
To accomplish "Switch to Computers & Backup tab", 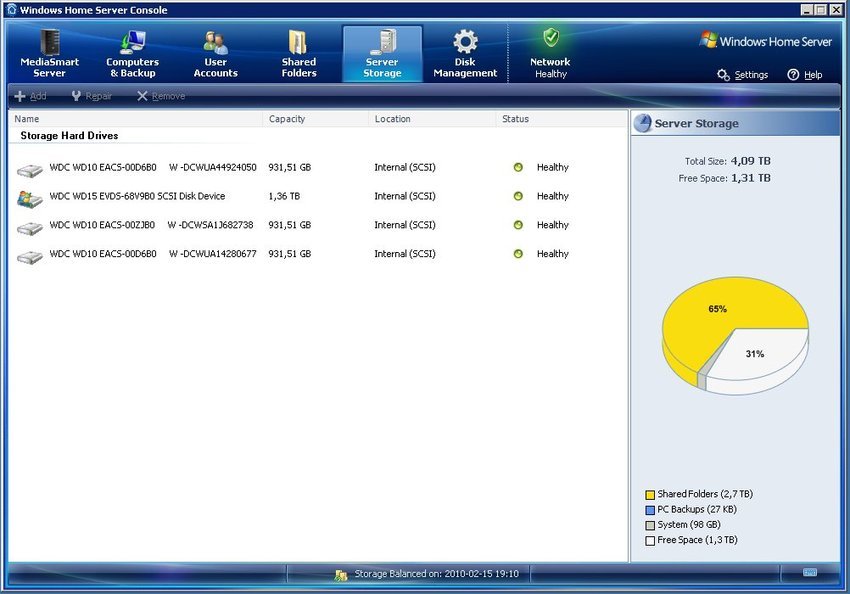I will (132, 54).
